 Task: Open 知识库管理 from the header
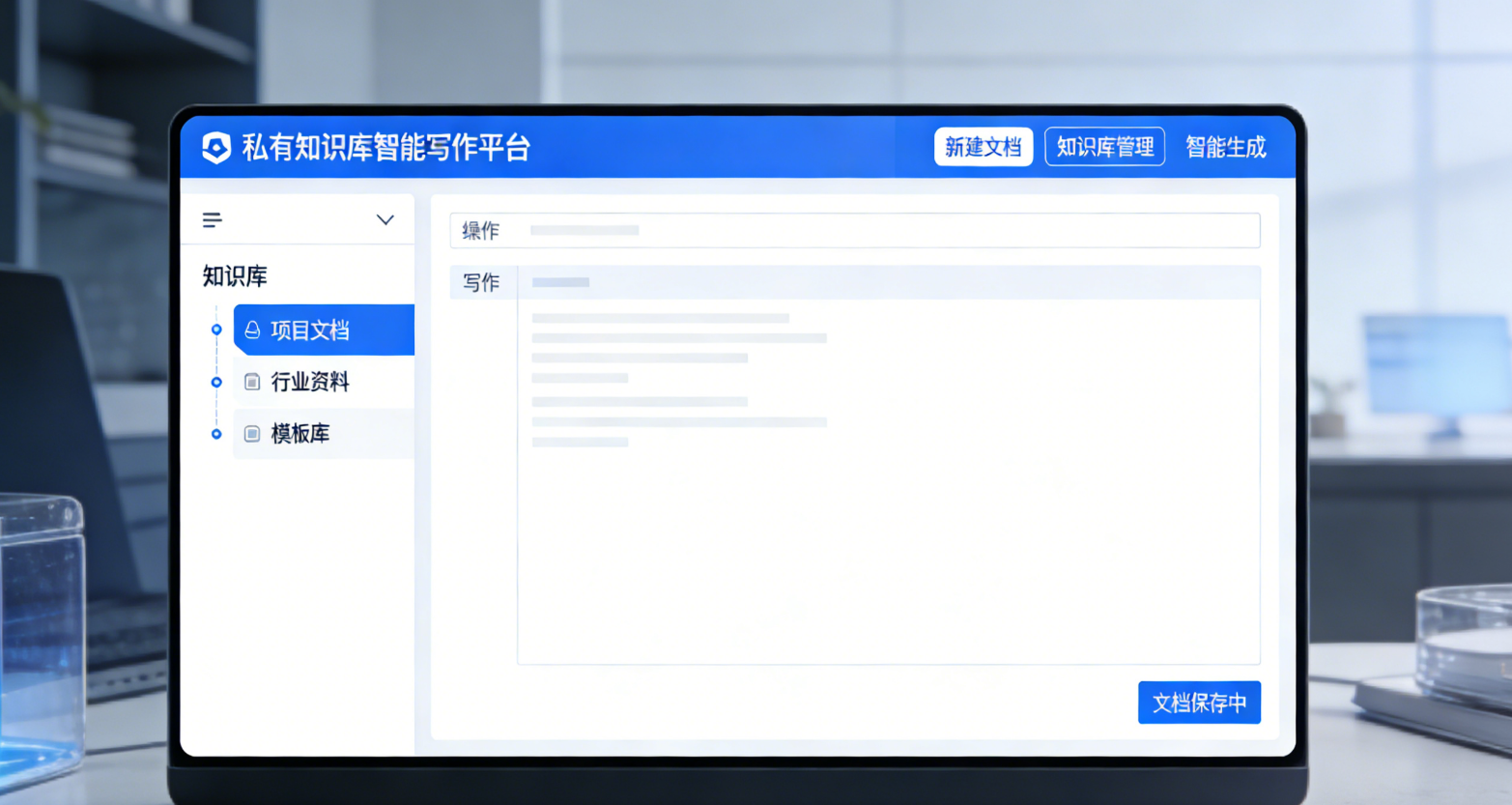point(1104,147)
